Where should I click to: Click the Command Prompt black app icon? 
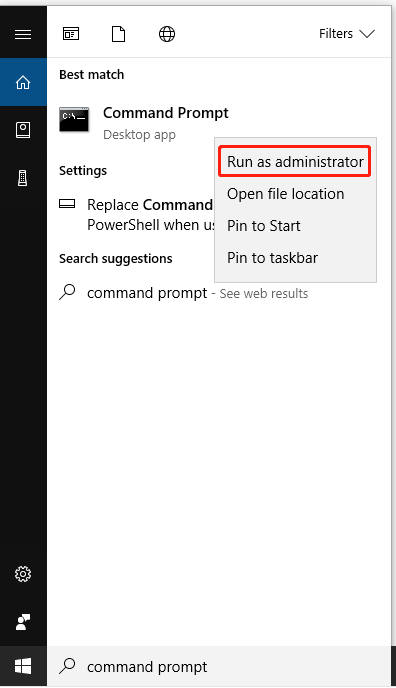(x=74, y=119)
